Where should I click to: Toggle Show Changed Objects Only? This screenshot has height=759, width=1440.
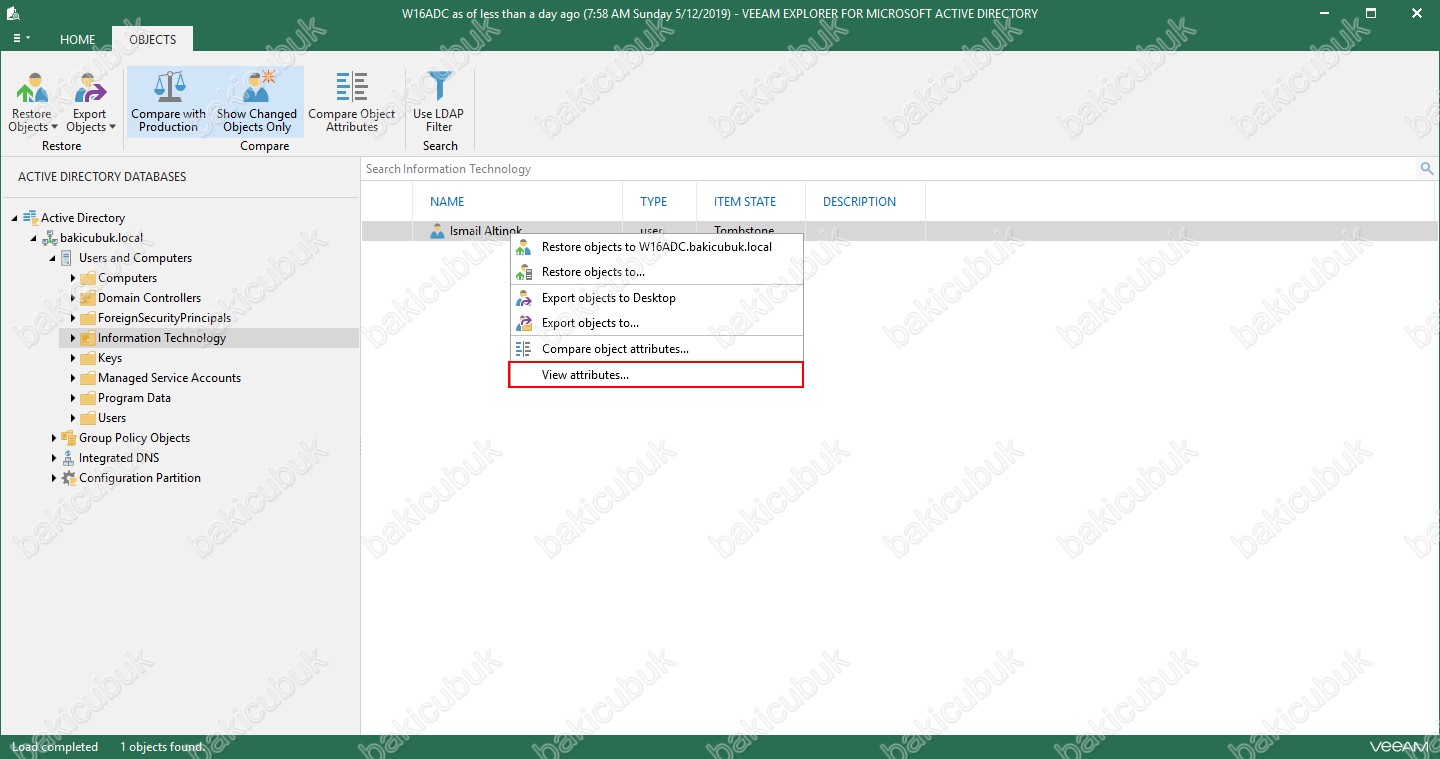click(257, 102)
